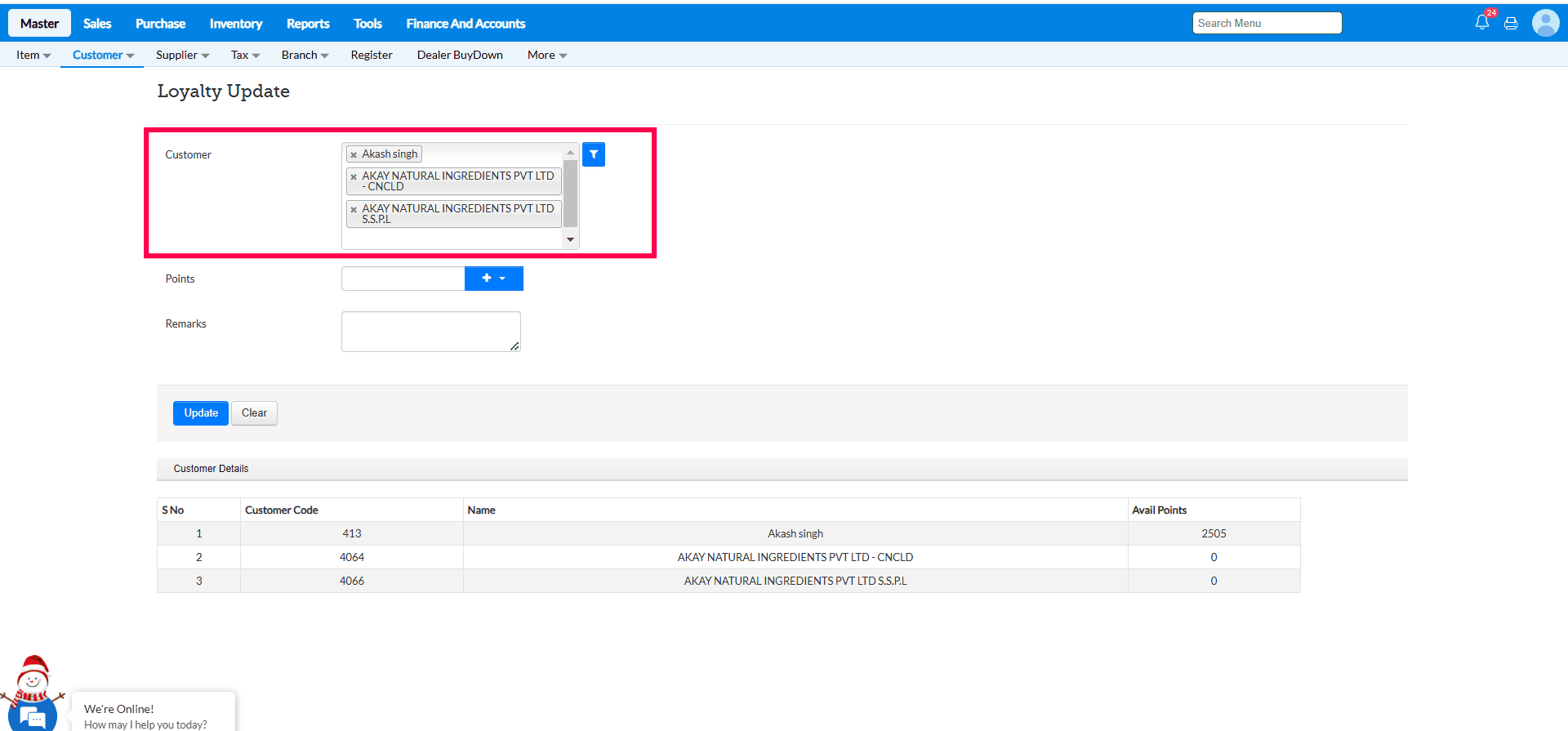The height and width of the screenshot is (731, 1568).
Task: Click the Points plus dropdown button
Action: pos(493,279)
